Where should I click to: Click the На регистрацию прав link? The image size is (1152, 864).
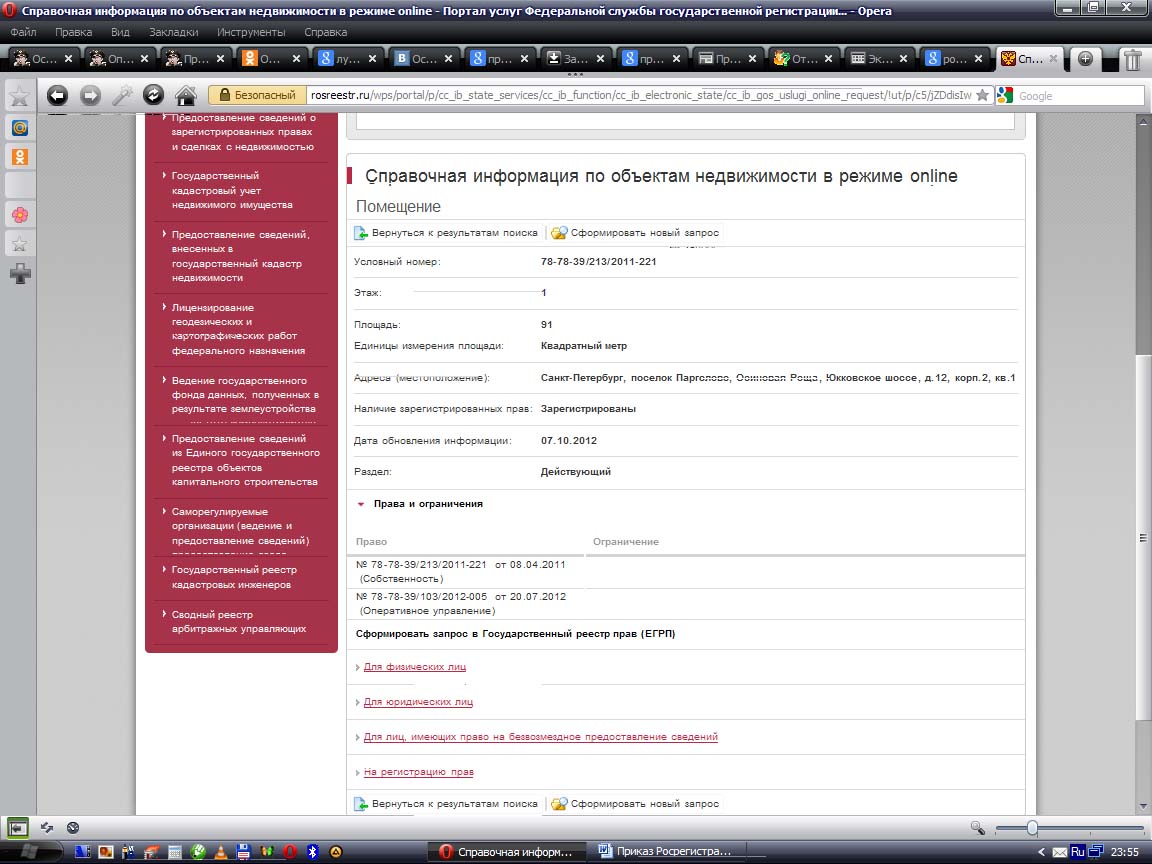418,772
